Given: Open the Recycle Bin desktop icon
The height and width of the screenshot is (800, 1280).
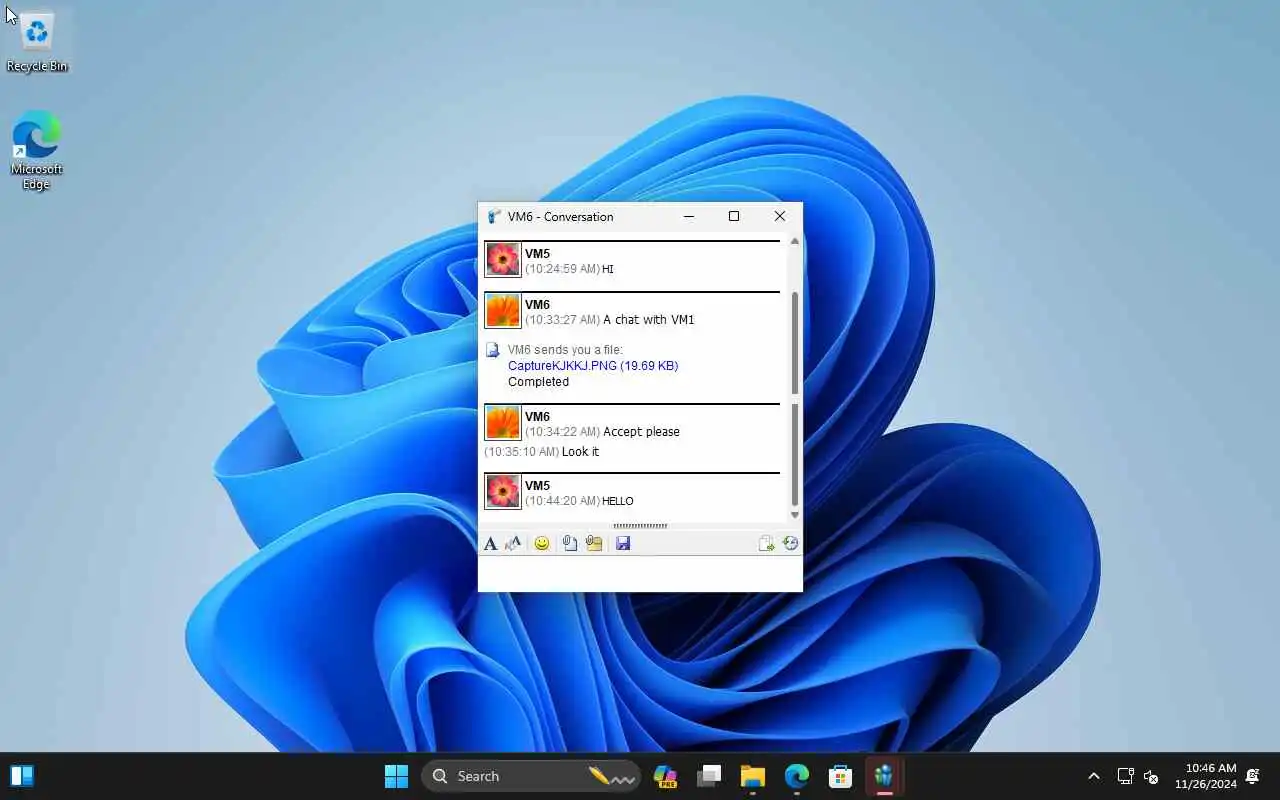Looking at the screenshot, I should click(x=37, y=42).
